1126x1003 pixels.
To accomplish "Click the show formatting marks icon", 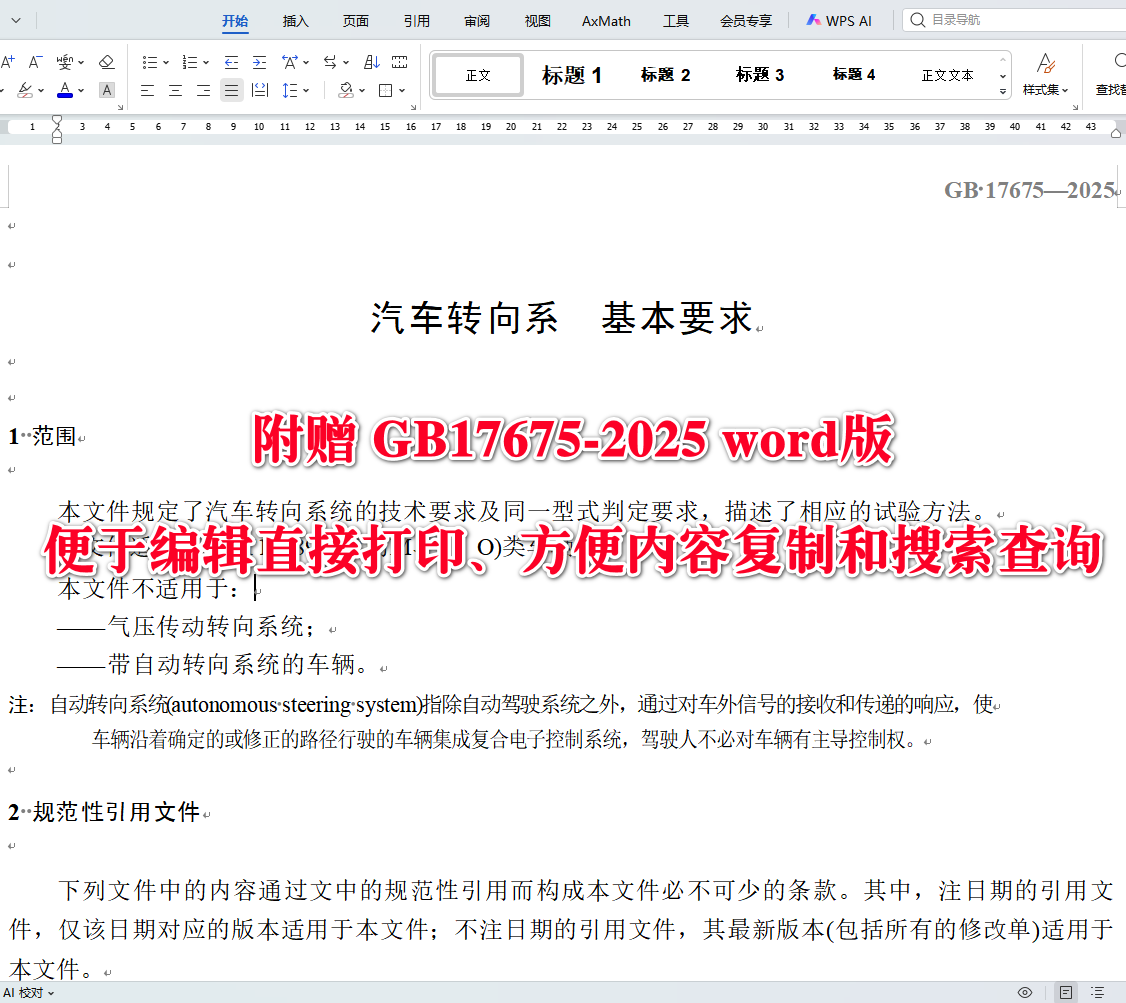I will 399,62.
